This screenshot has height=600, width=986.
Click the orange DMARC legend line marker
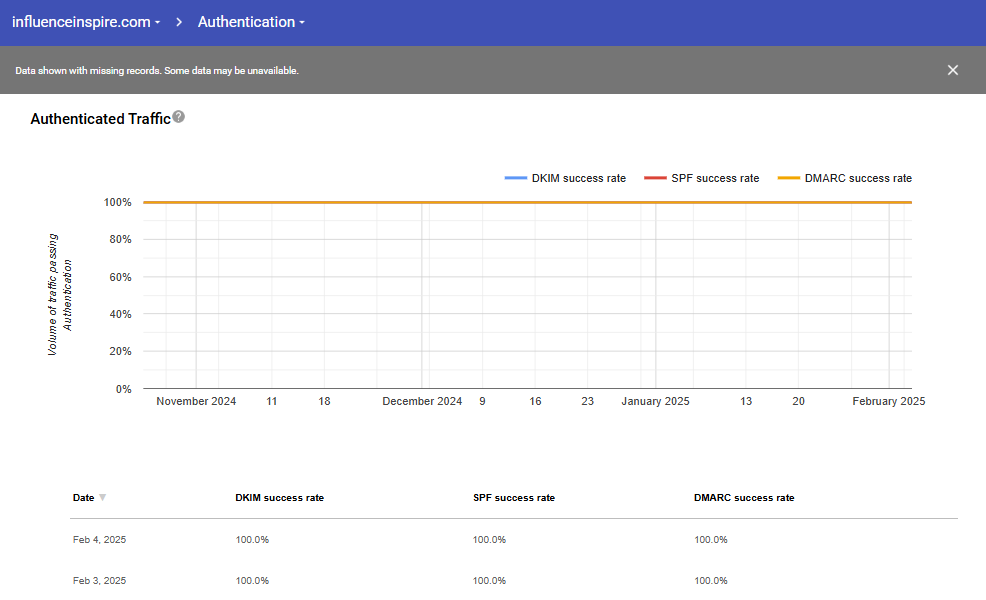point(789,178)
